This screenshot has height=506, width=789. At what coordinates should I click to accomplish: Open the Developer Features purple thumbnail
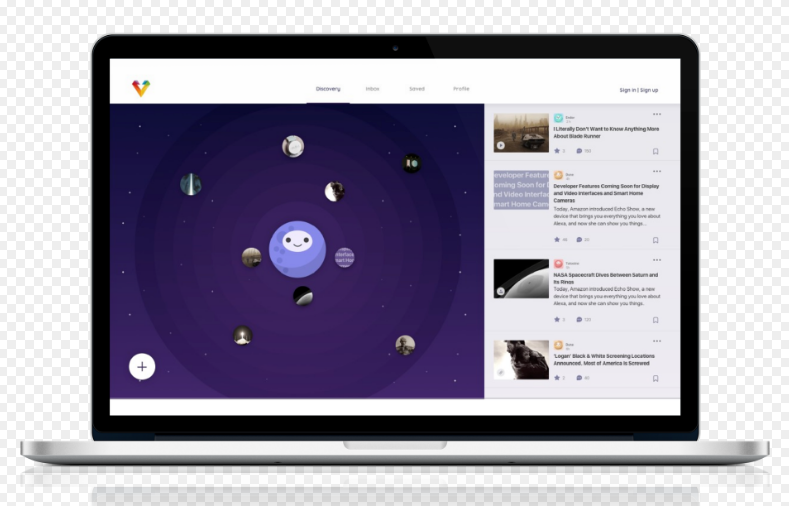[521, 190]
